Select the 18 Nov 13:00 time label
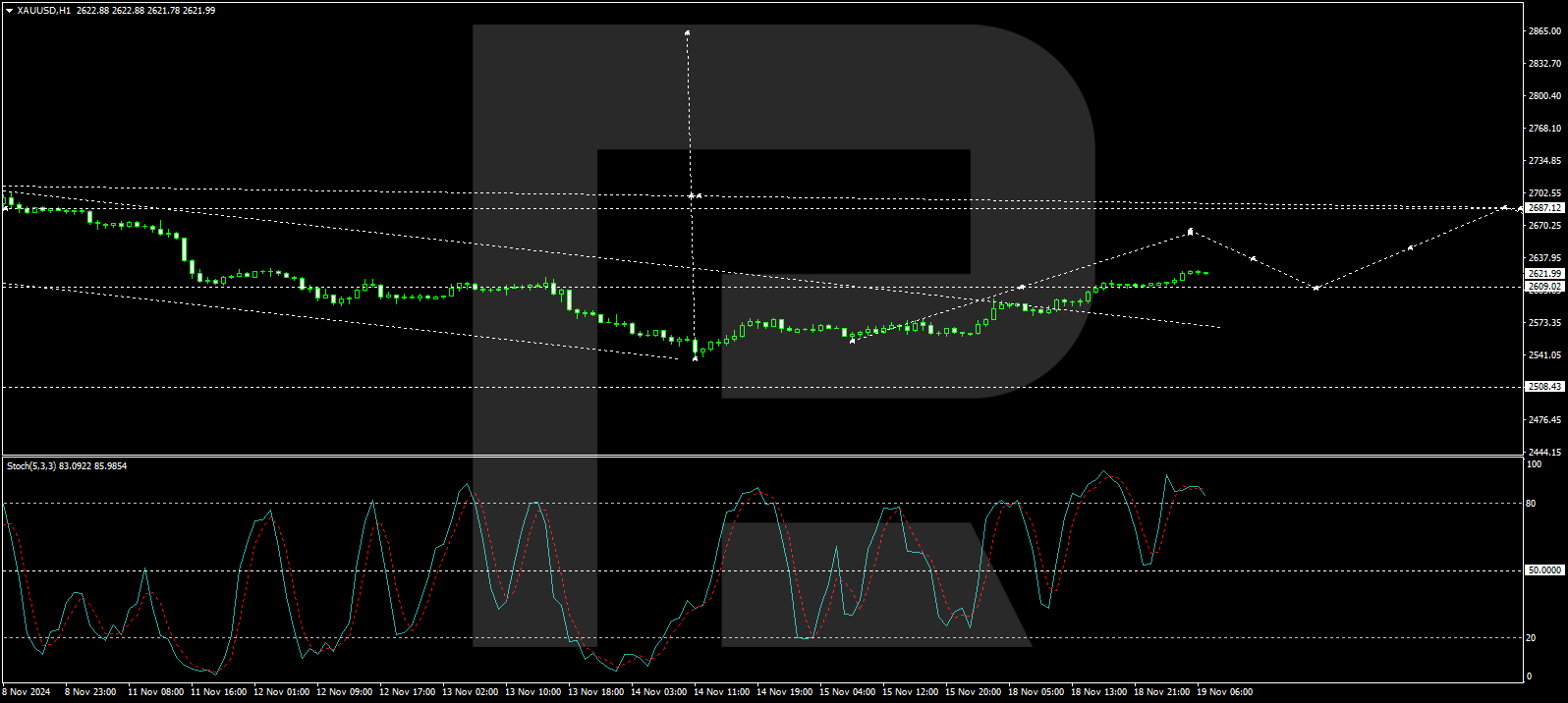1568x703 pixels. pos(1098,692)
